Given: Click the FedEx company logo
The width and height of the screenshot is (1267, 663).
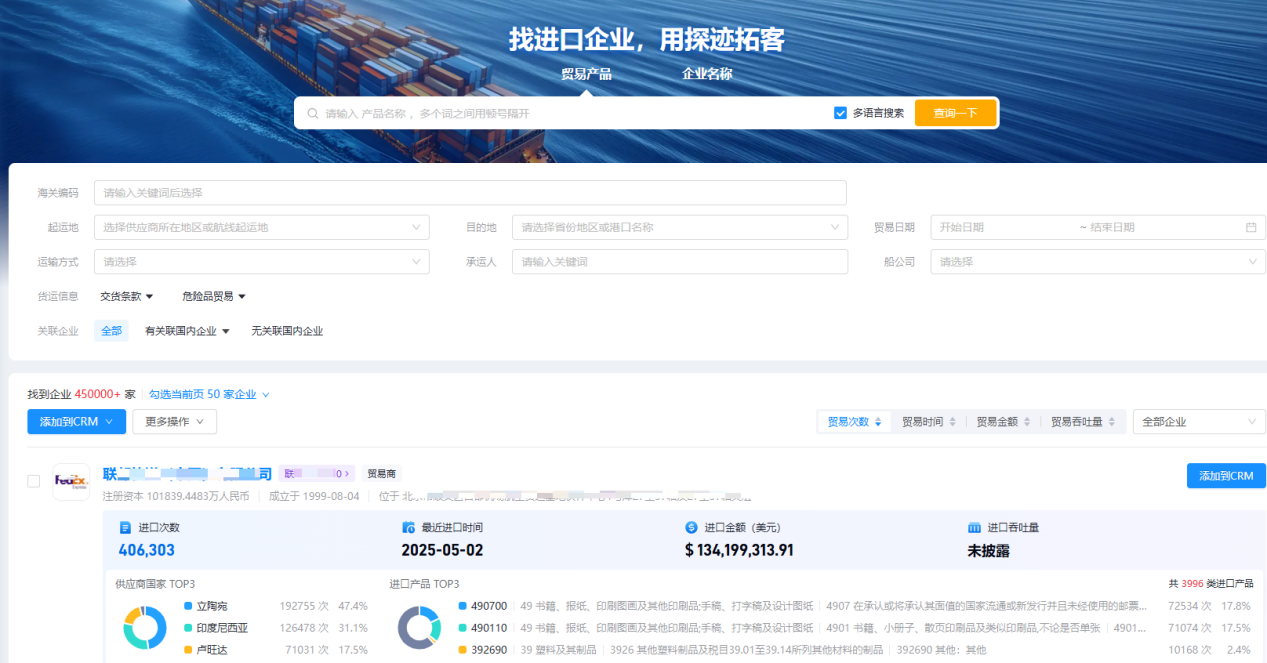Looking at the screenshot, I should pyautogui.click(x=71, y=481).
